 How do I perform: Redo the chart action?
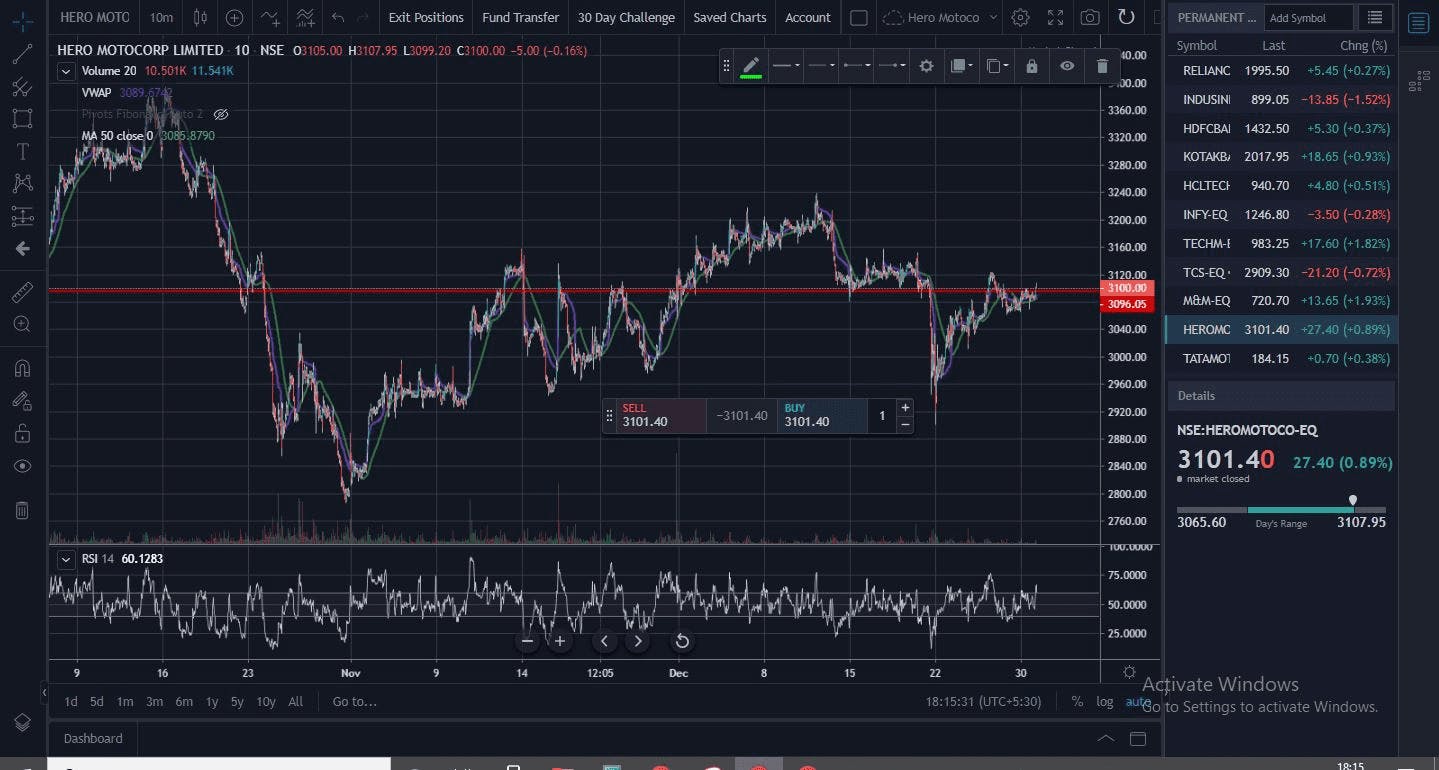point(363,17)
